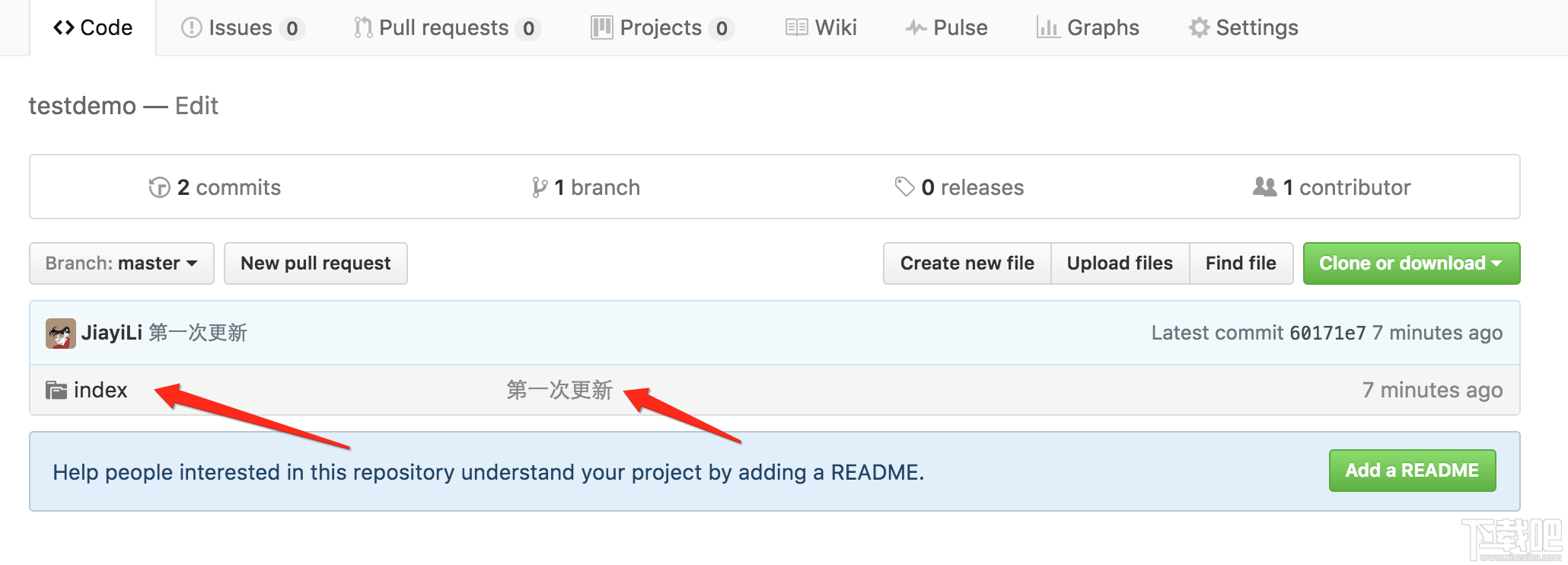The height and width of the screenshot is (565, 1568).
Task: Click the Graphs bar chart icon
Action: pyautogui.click(x=1048, y=28)
